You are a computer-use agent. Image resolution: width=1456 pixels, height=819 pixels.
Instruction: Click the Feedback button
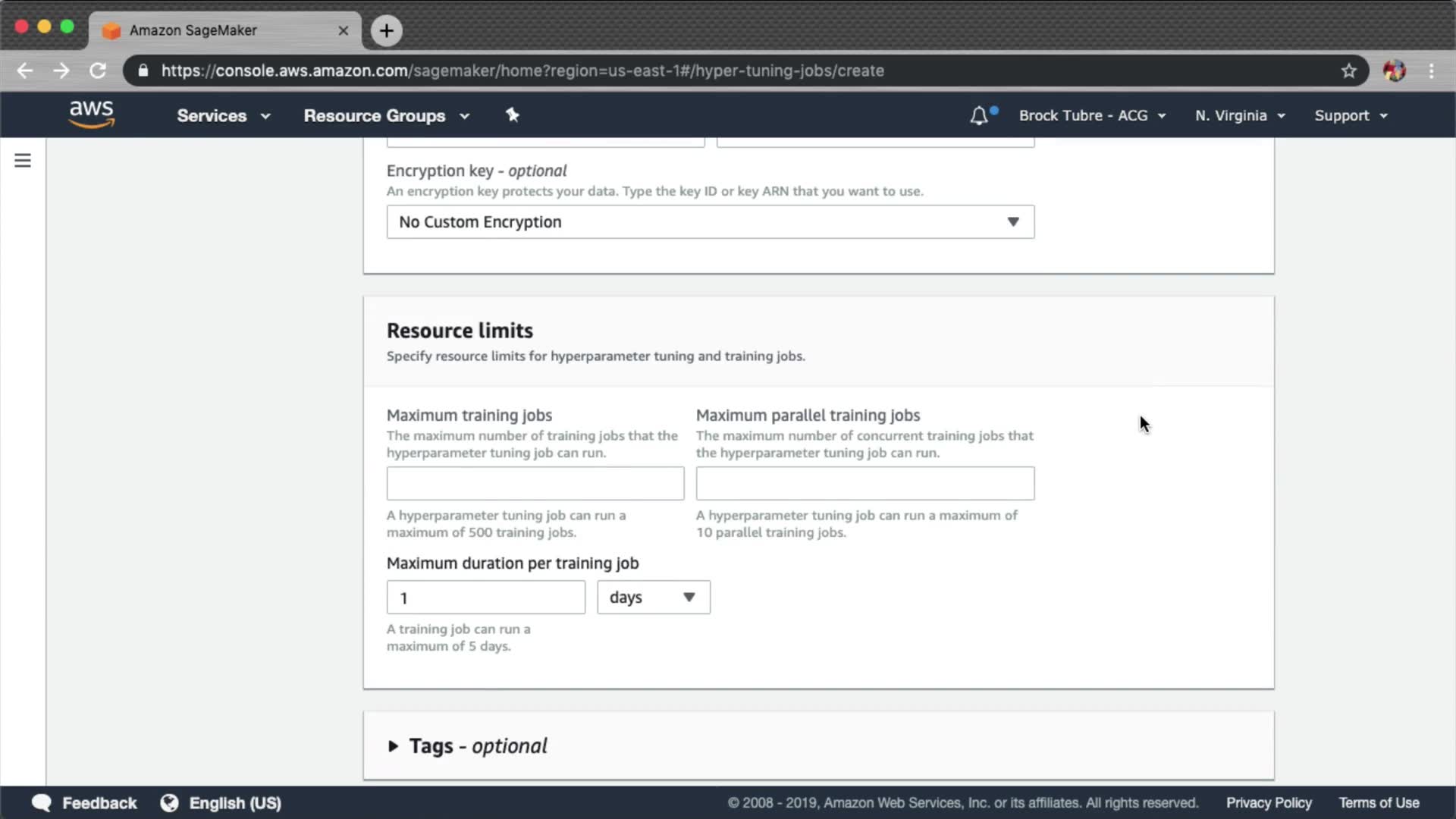pyautogui.click(x=84, y=803)
